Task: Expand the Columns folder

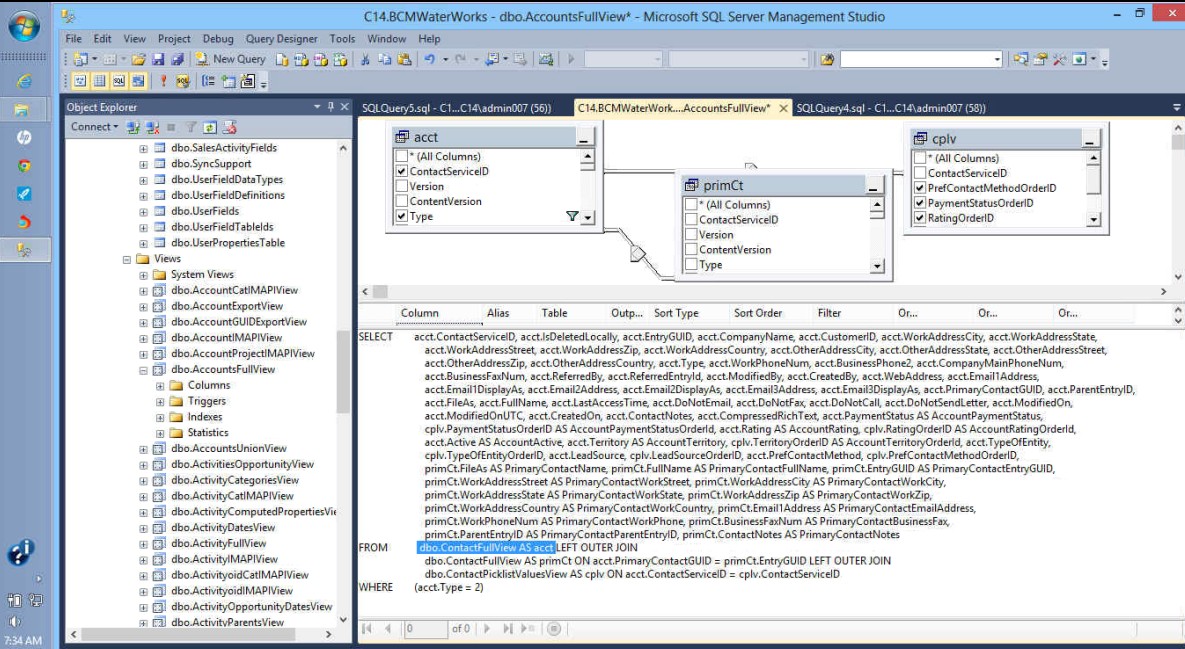Action: click(x=160, y=386)
